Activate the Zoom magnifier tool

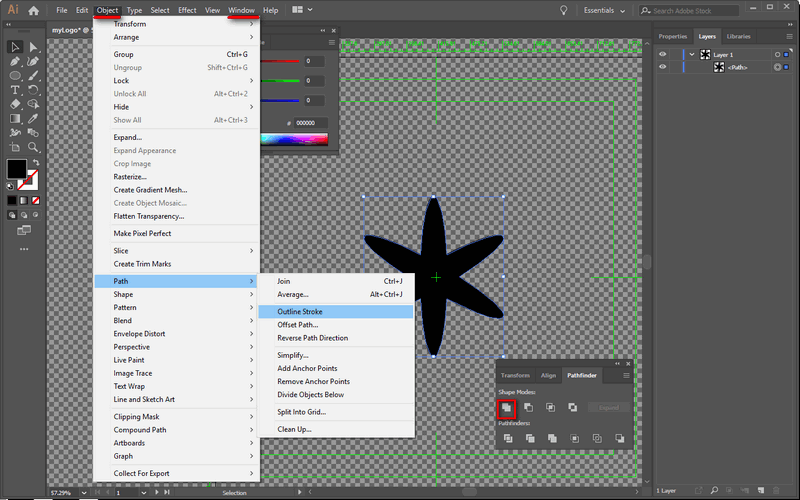pos(33,146)
